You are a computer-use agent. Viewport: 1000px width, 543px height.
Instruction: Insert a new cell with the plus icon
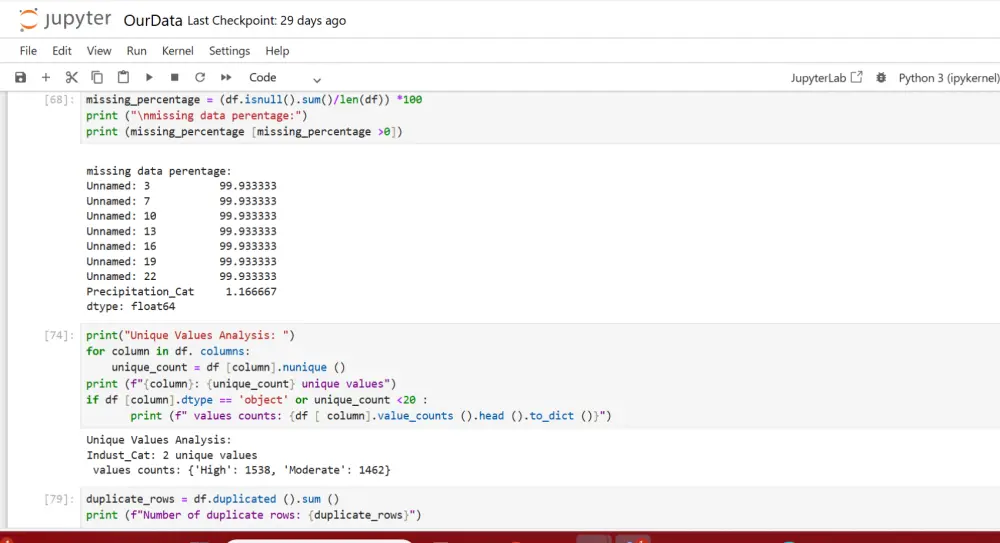point(46,77)
